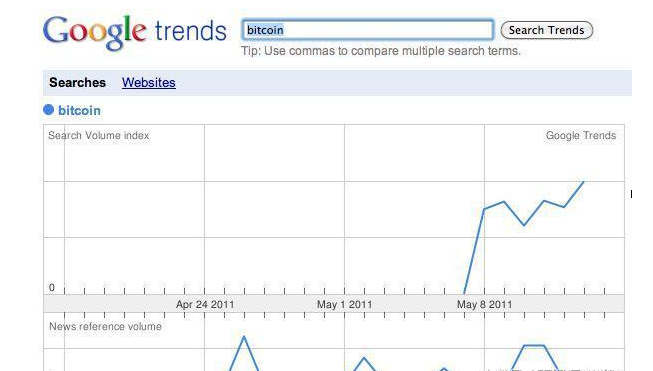653x371 pixels.
Task: Click the Apr 24 2011 date marker
Action: (205, 304)
